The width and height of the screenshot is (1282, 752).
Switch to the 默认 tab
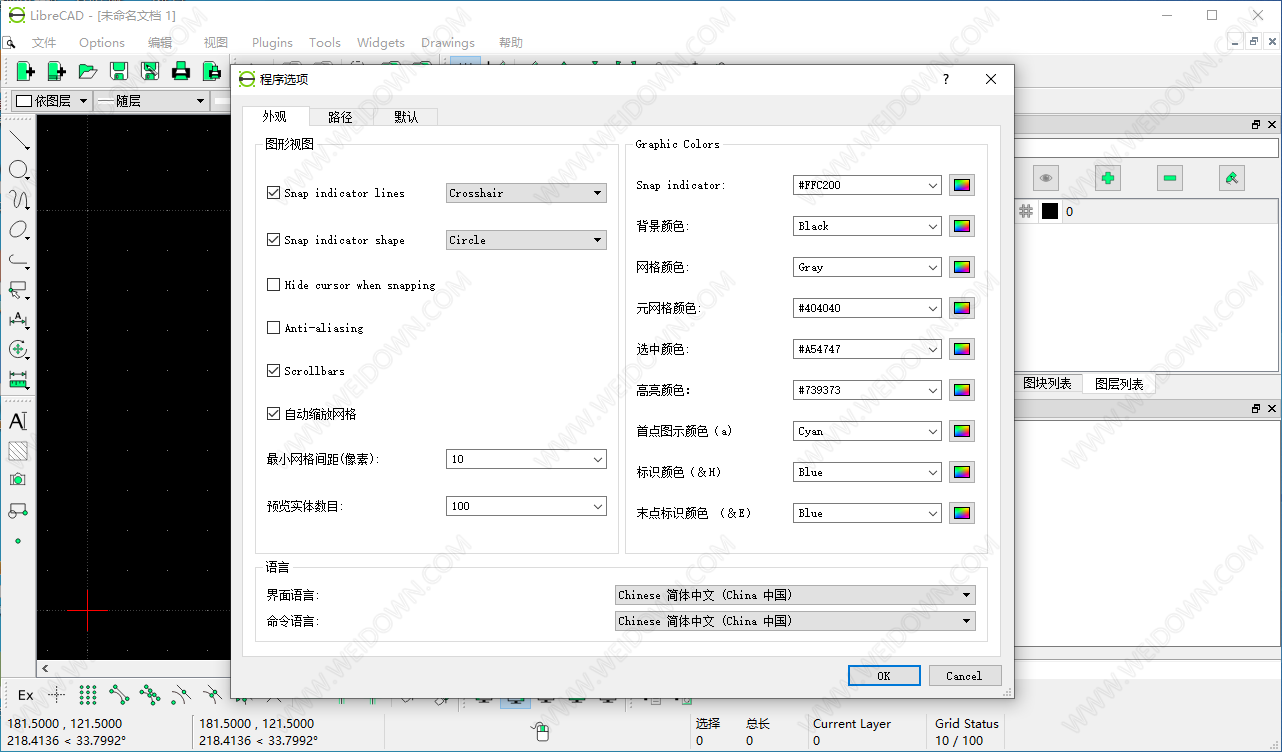[x=406, y=117]
